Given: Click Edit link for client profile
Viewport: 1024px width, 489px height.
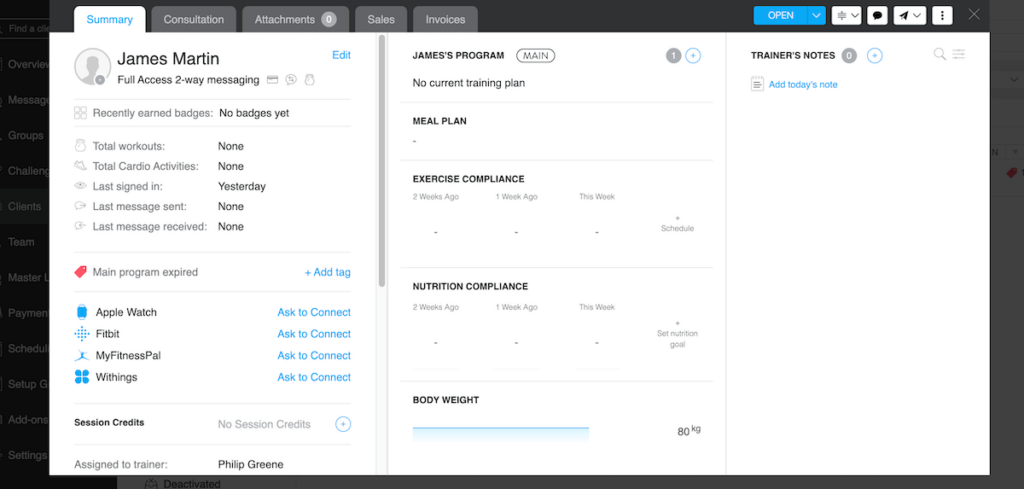Looking at the screenshot, I should pos(341,56).
